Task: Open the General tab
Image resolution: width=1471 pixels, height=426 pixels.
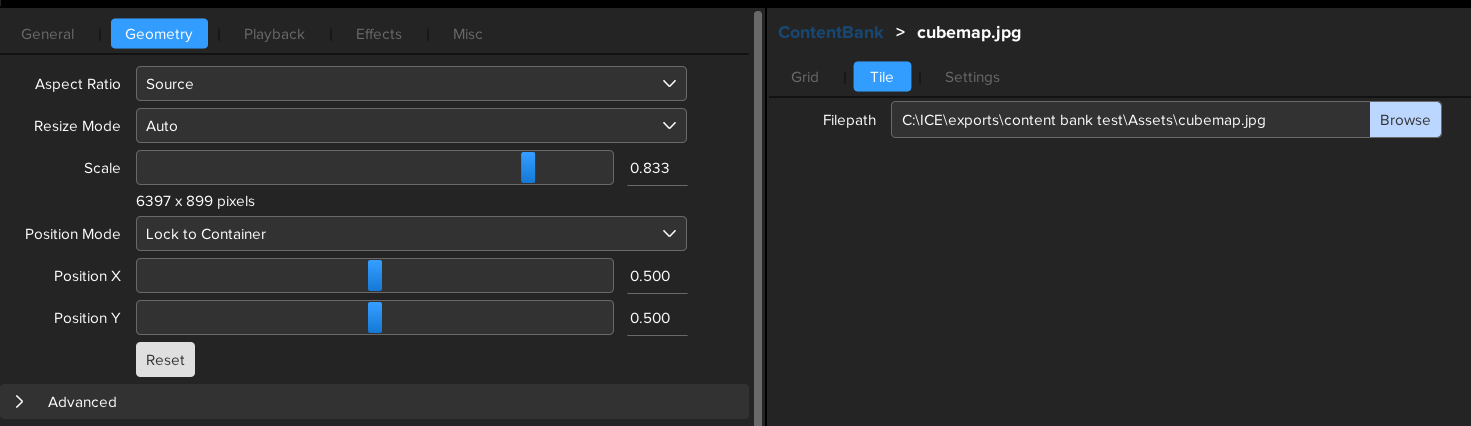Action: coord(48,34)
